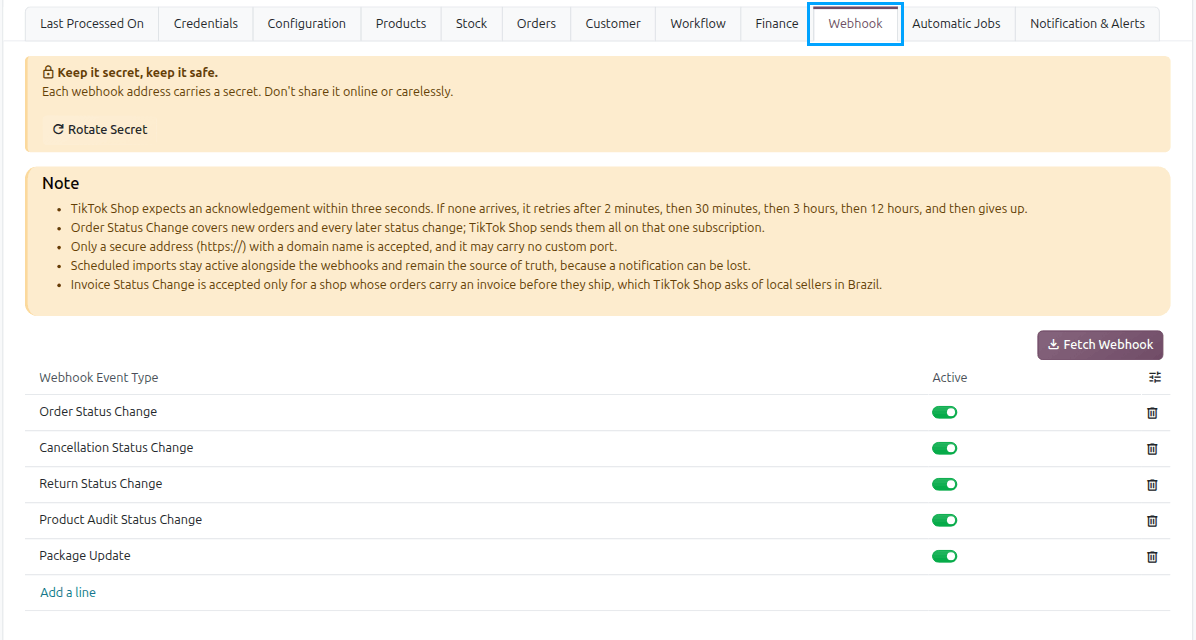Go to Notification & Alerts tab
Screen dimensions: 1196x640
(1087, 24)
